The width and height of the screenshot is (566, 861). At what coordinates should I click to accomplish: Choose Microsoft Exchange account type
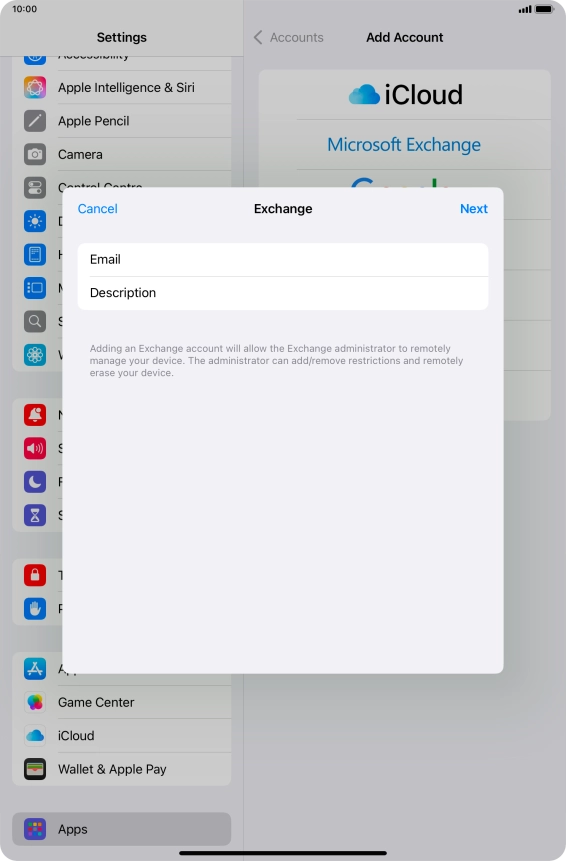point(405,144)
